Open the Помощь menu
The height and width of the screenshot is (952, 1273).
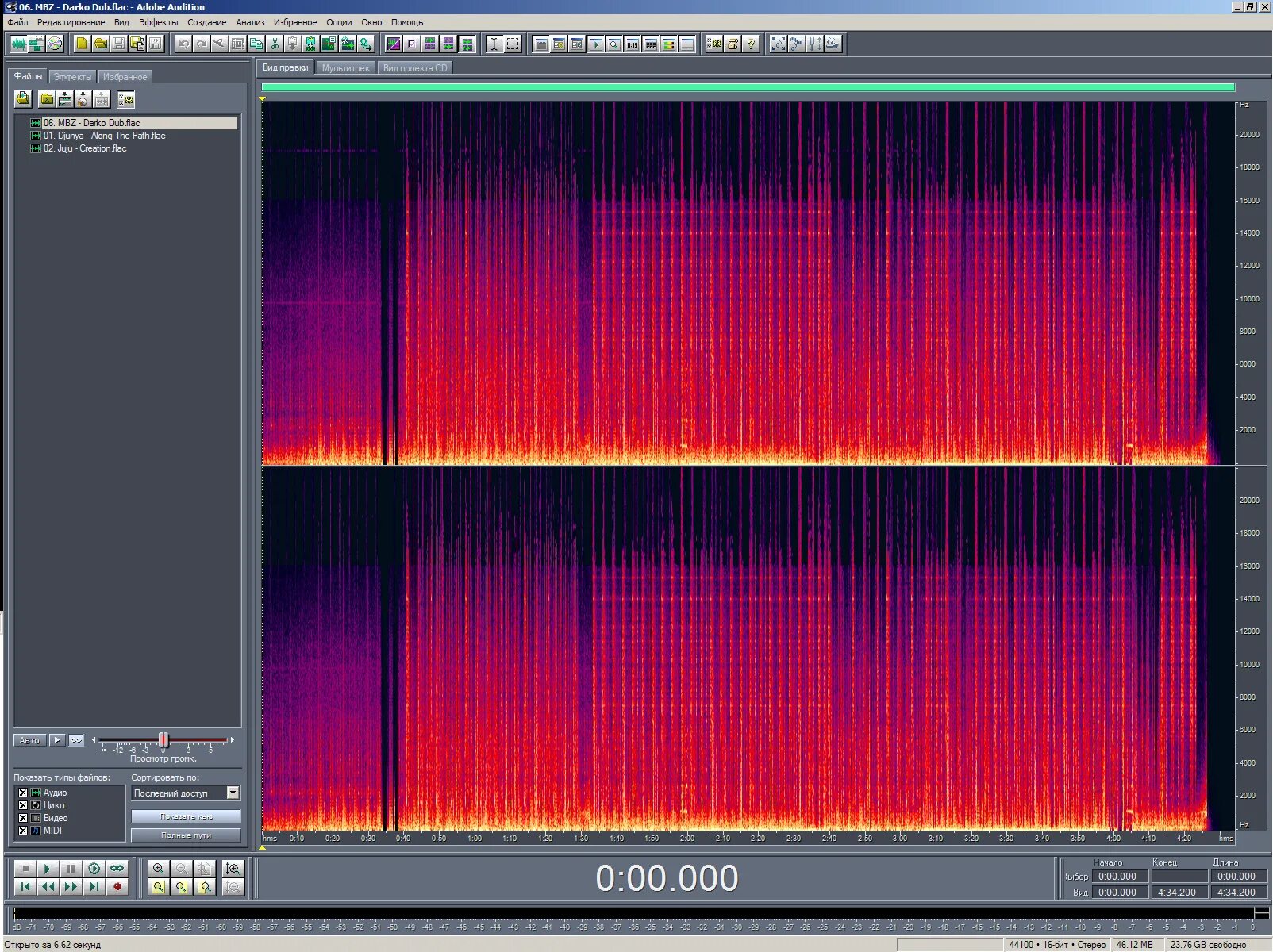[407, 22]
